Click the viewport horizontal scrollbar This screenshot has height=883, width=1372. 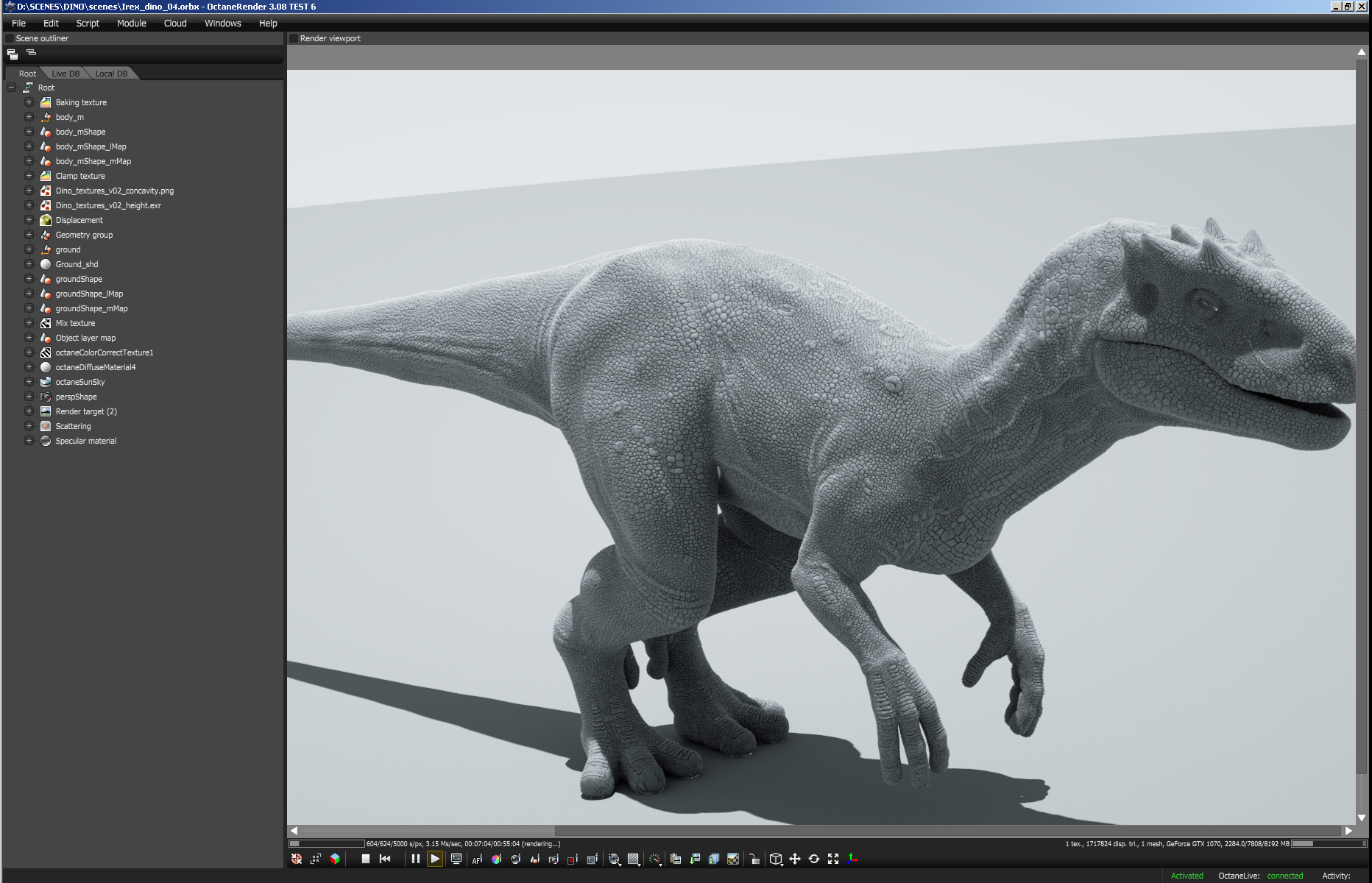click(x=821, y=831)
